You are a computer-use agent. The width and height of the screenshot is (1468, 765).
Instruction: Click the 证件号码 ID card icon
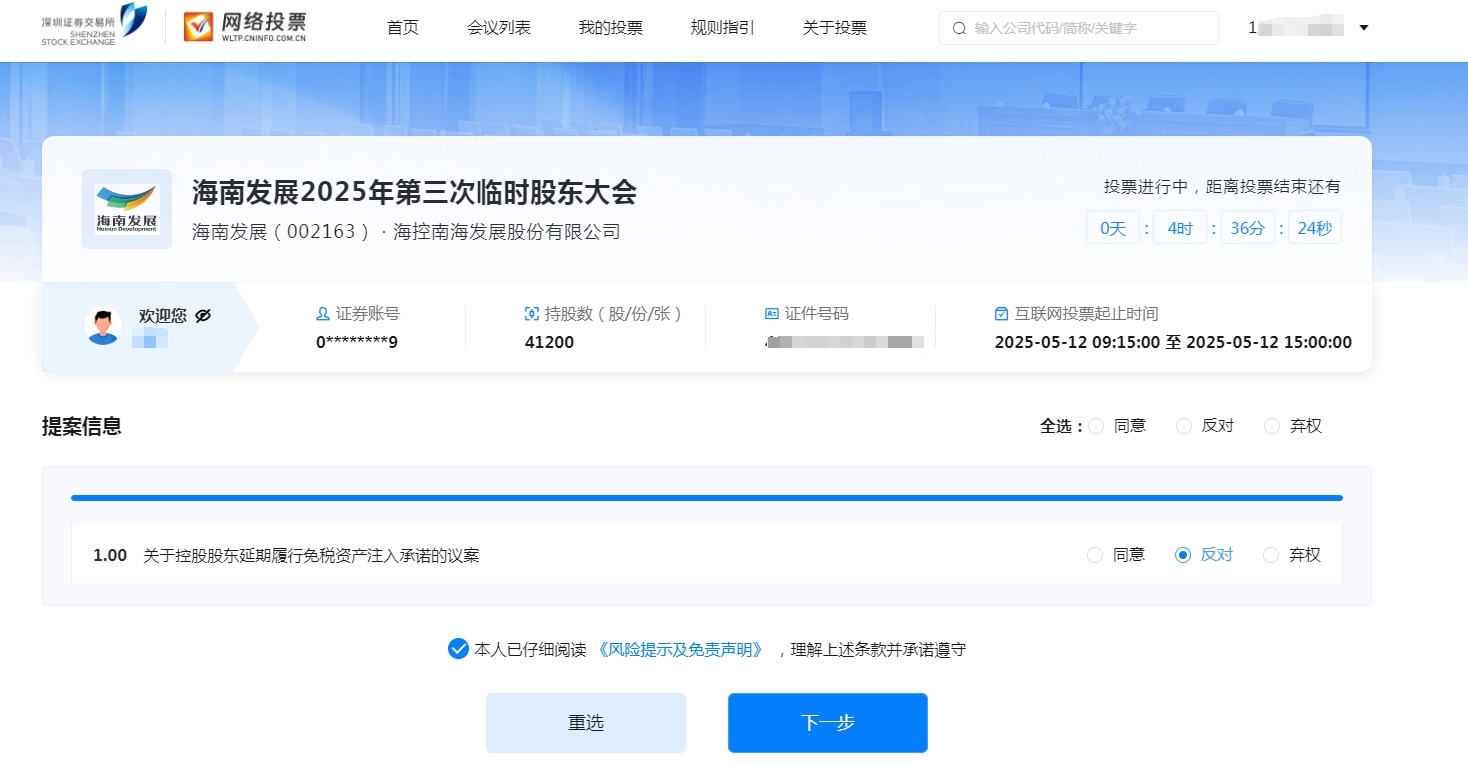(772, 314)
